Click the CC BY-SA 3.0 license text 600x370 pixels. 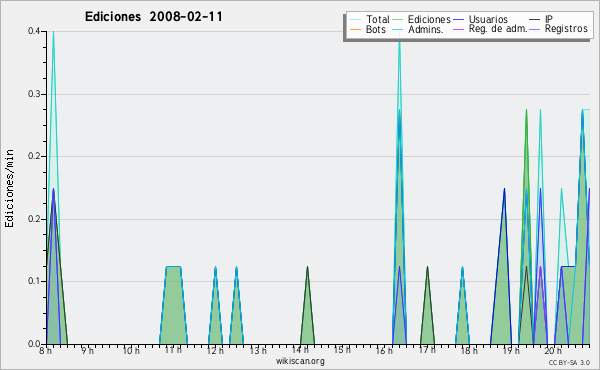(x=569, y=362)
